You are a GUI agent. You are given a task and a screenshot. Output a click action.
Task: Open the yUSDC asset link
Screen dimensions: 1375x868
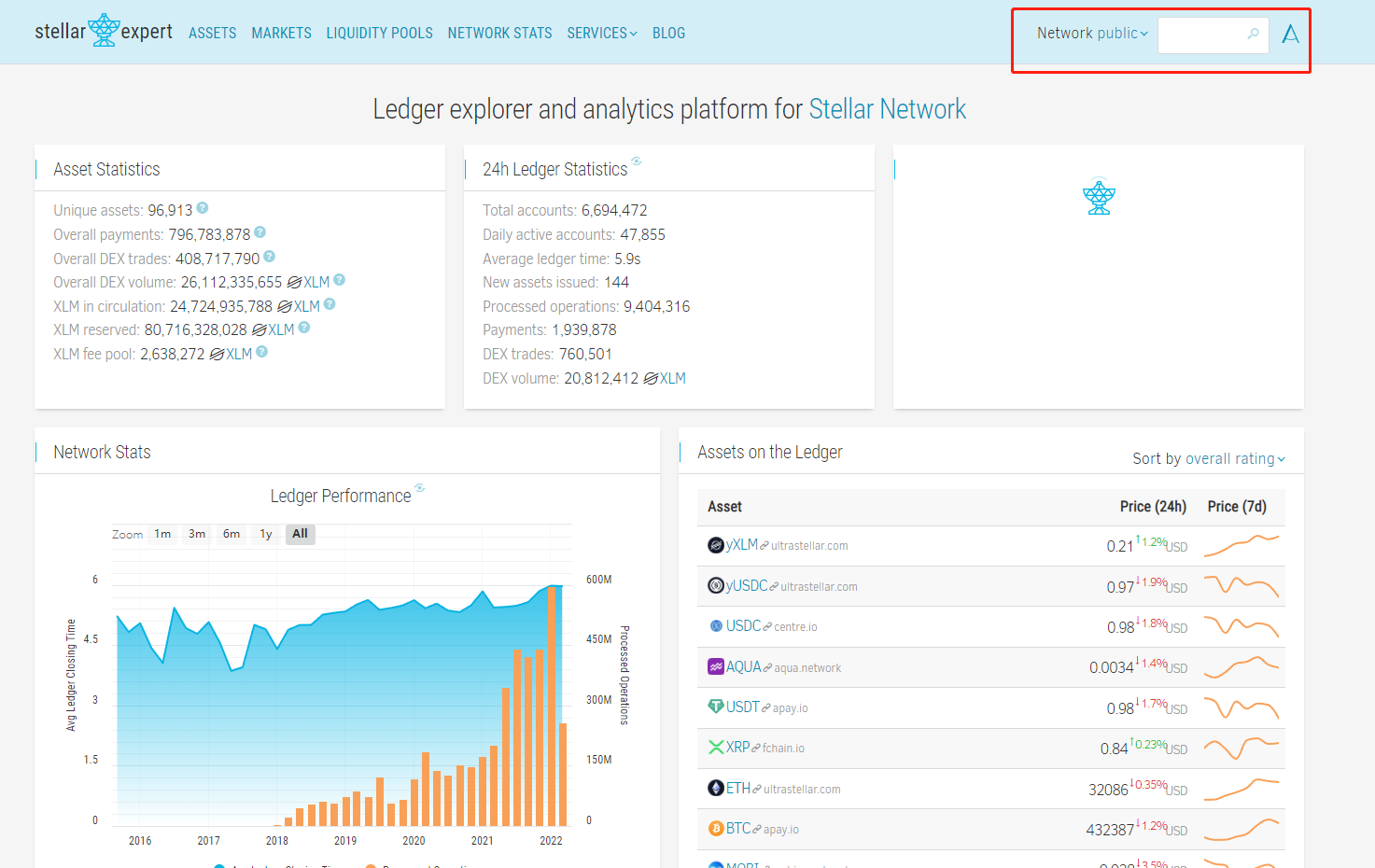click(x=746, y=585)
